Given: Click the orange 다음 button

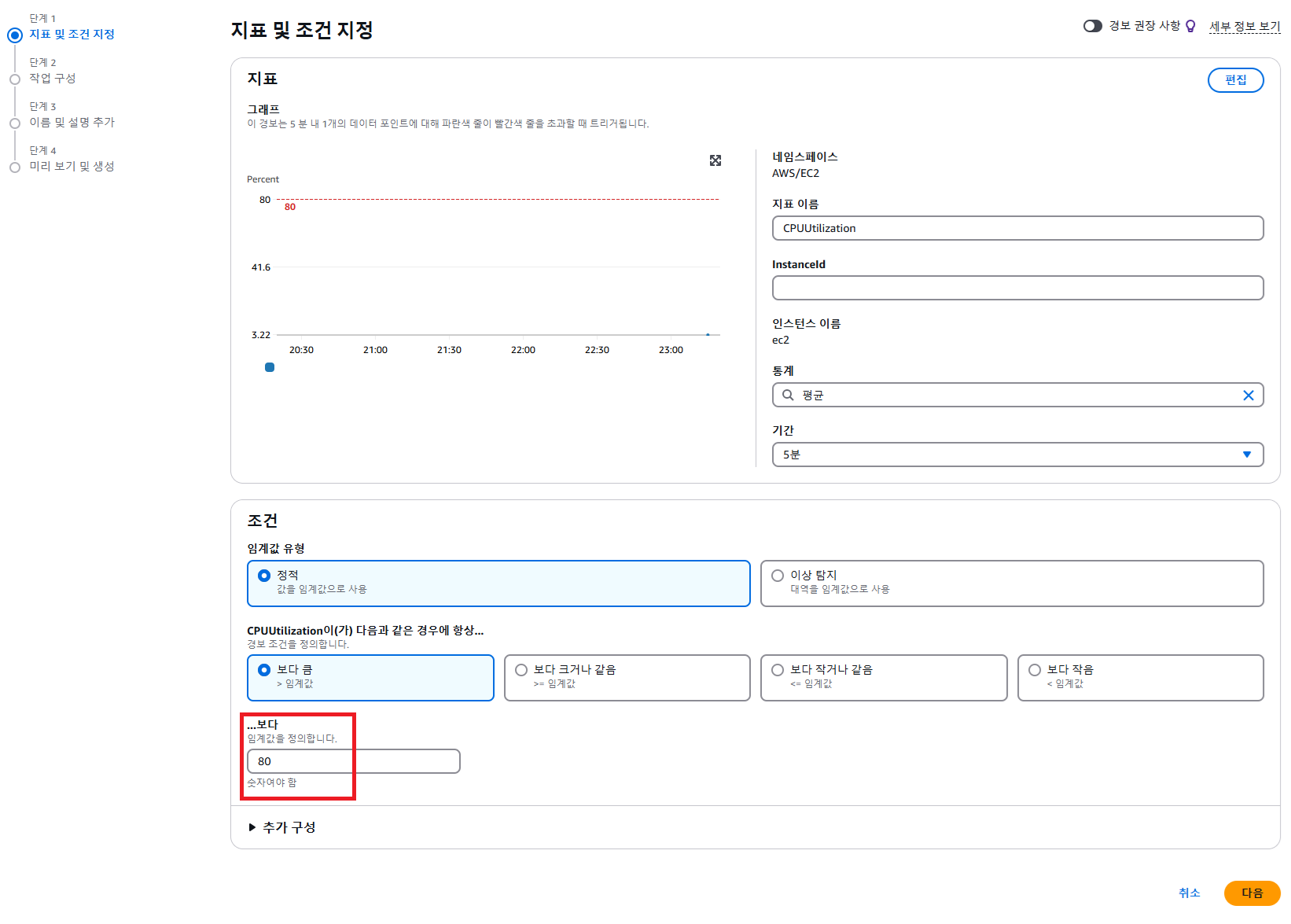Looking at the screenshot, I should pos(1252,893).
